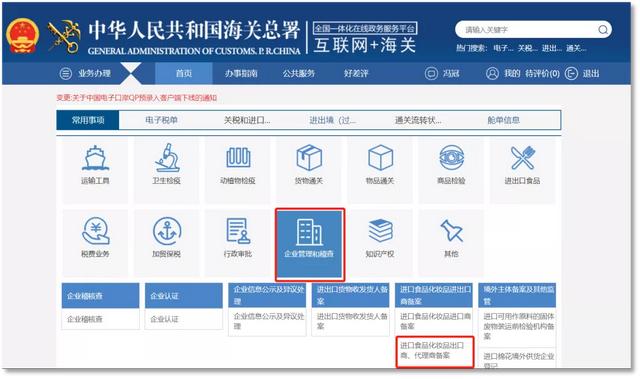
Task: Click the customs key emblem logo
Action: pos(64,36)
